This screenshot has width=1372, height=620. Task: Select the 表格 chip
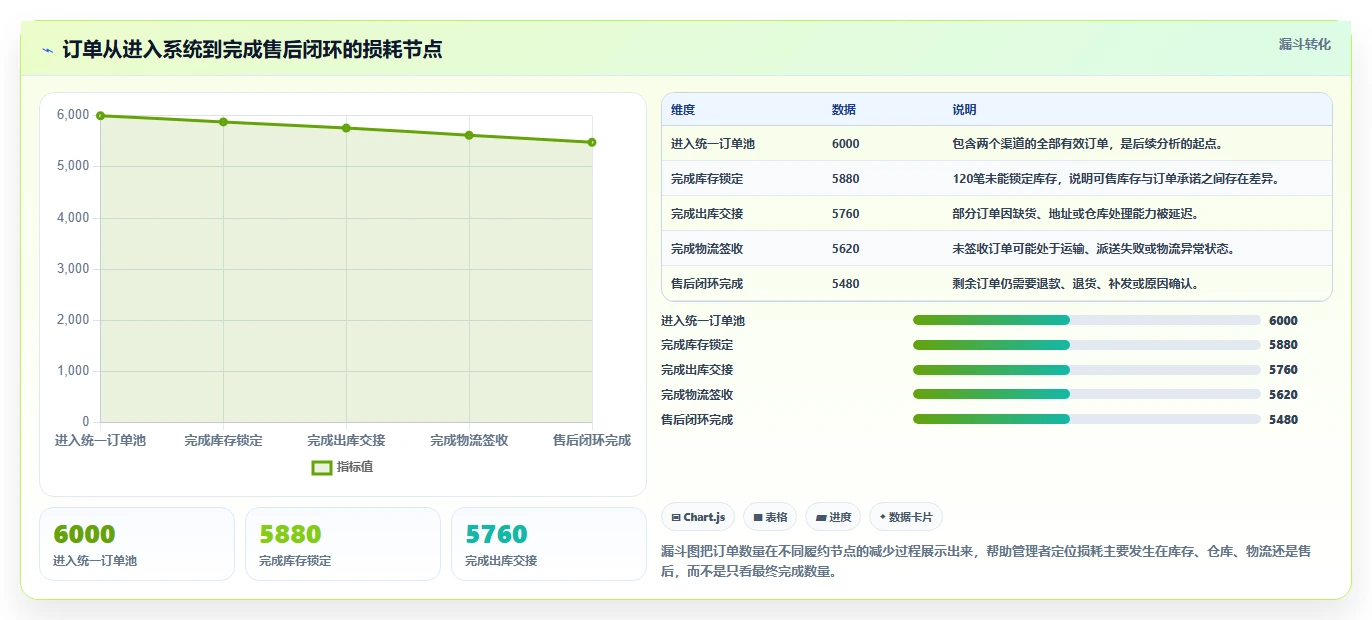(770, 517)
